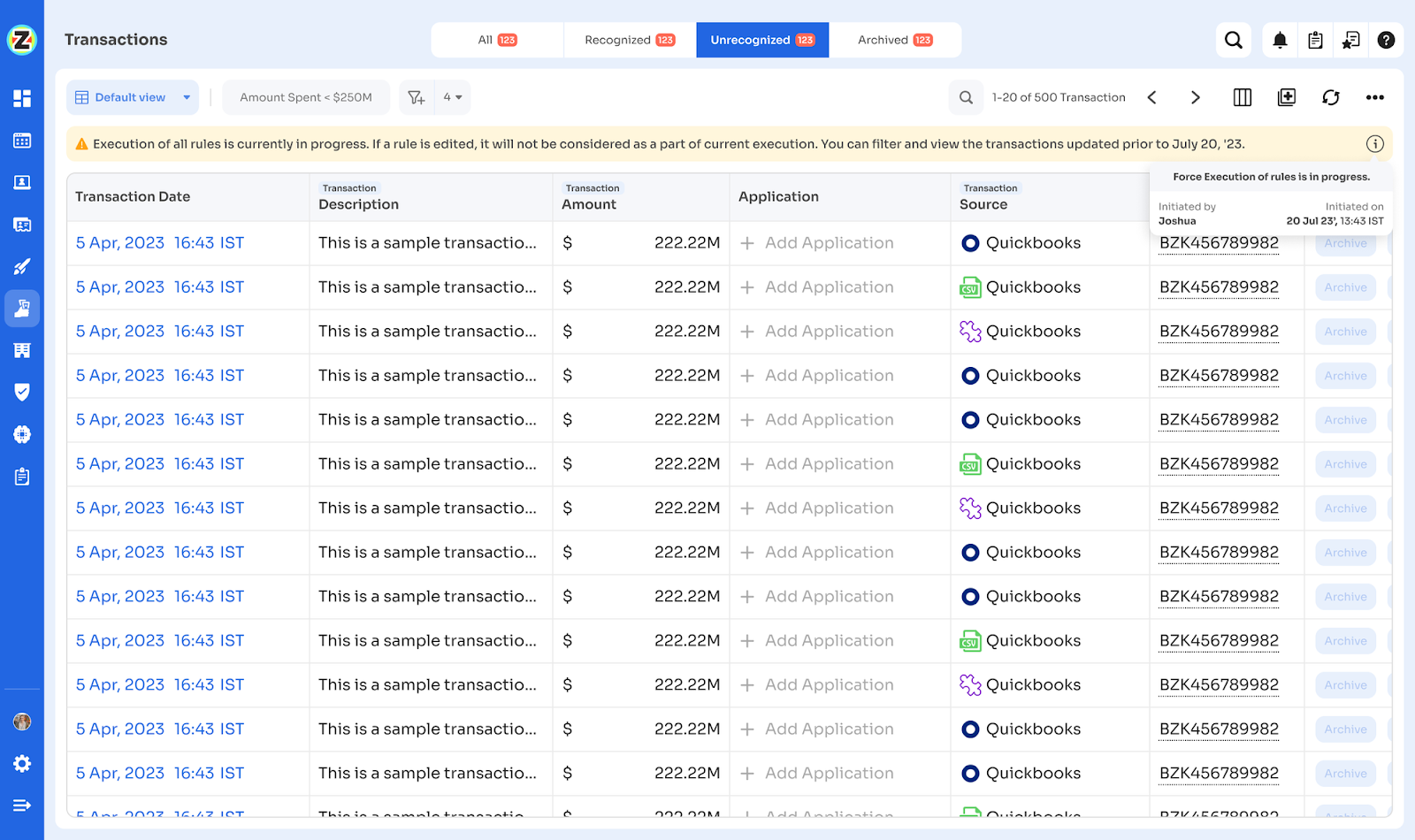Open the dashboard tiles icon in the sidebar
1415x840 pixels.
point(22,98)
